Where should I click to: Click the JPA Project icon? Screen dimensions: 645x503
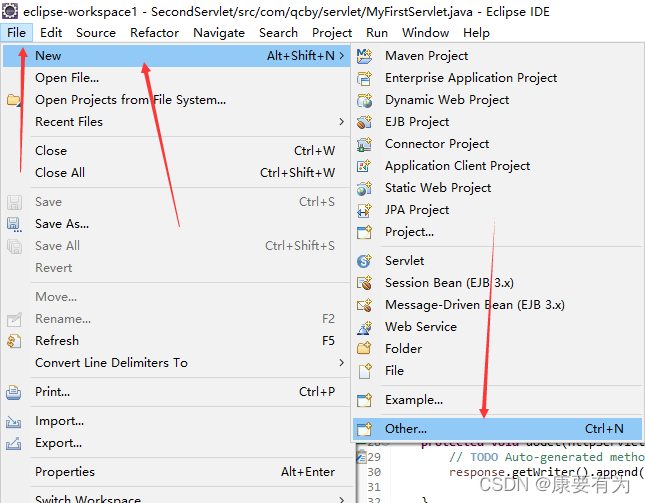[x=364, y=210]
